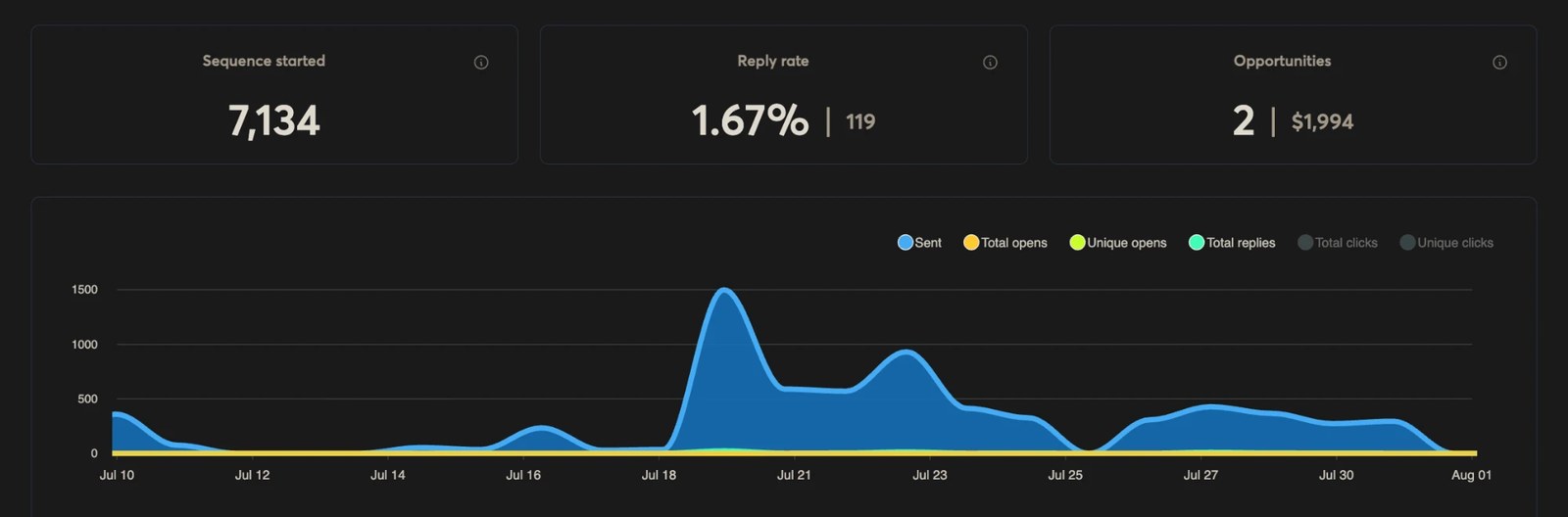Toggle the Total opens legend series
1568x517 pixels.
coord(1005,243)
